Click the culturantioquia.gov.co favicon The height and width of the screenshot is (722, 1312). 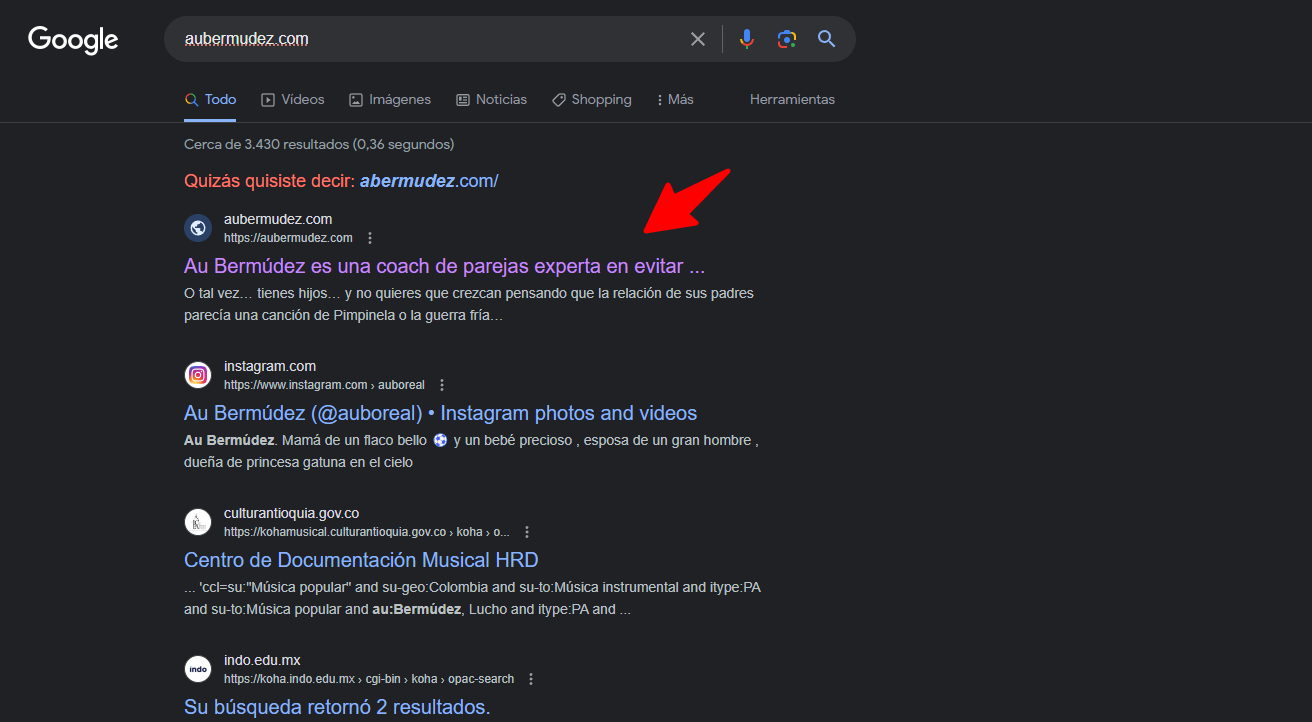(x=198, y=522)
